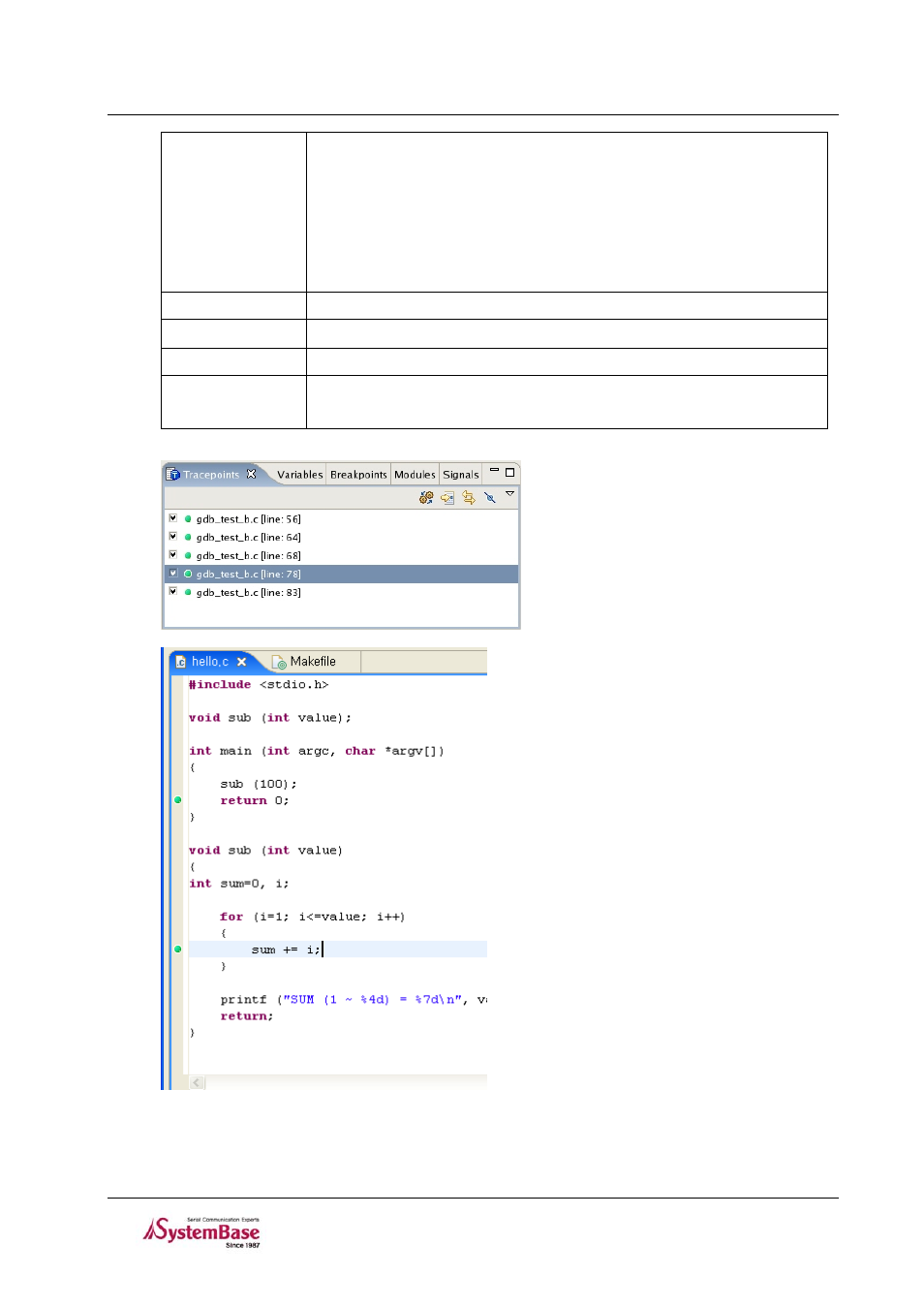Select the Tracepoints tab
Image resolution: width=924 pixels, height=1308 pixels.
click(211, 475)
